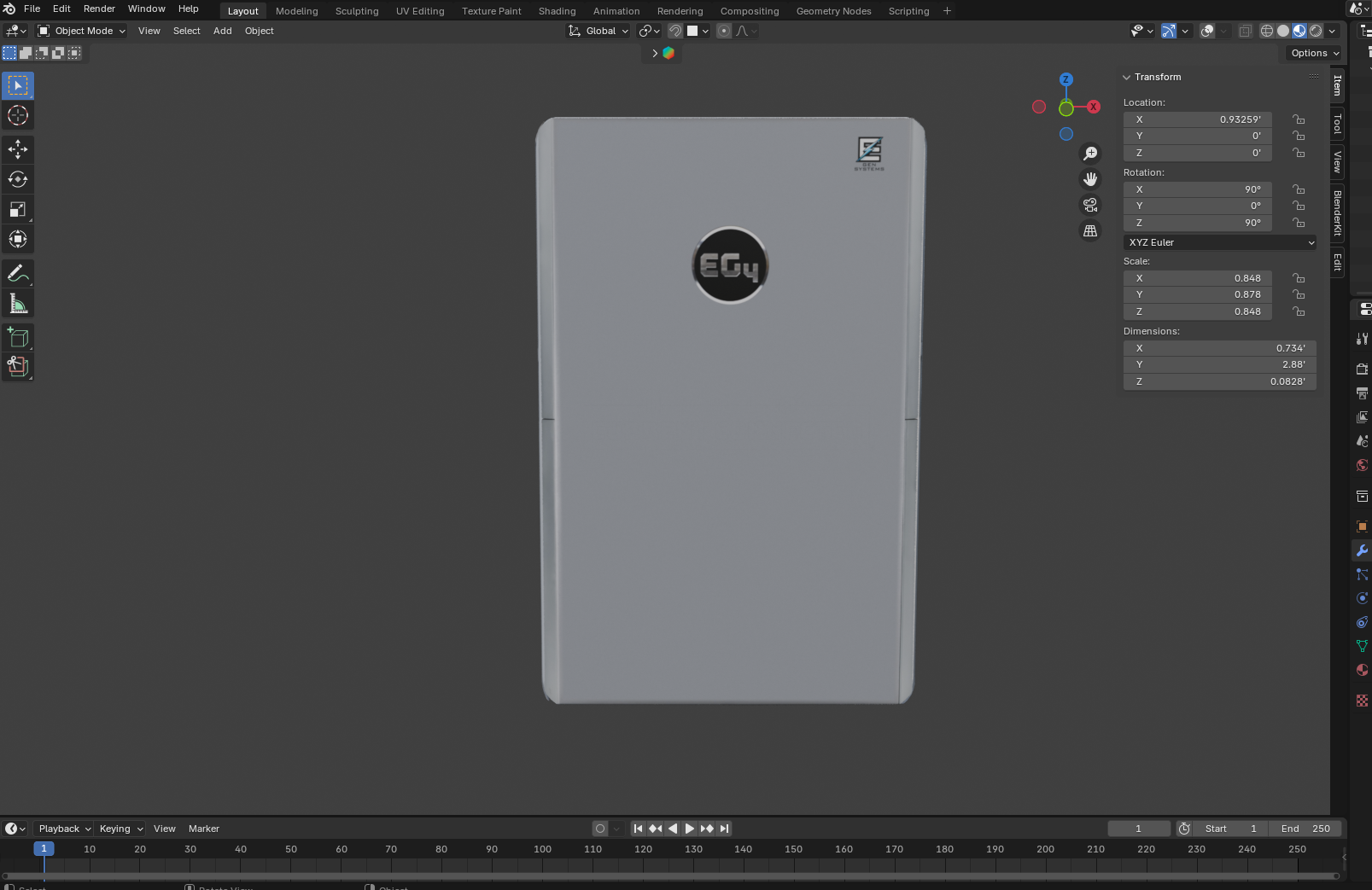Open the Keying popover in timeline
The width and height of the screenshot is (1372, 890).
[x=120, y=829]
